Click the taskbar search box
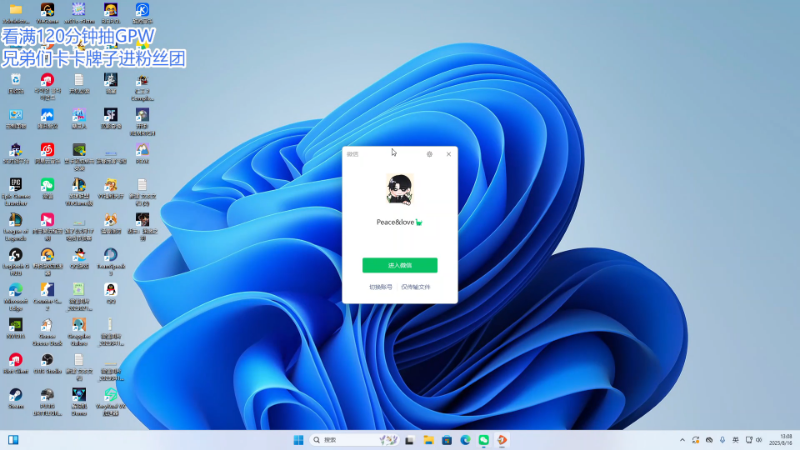This screenshot has width=800, height=450. coord(354,440)
